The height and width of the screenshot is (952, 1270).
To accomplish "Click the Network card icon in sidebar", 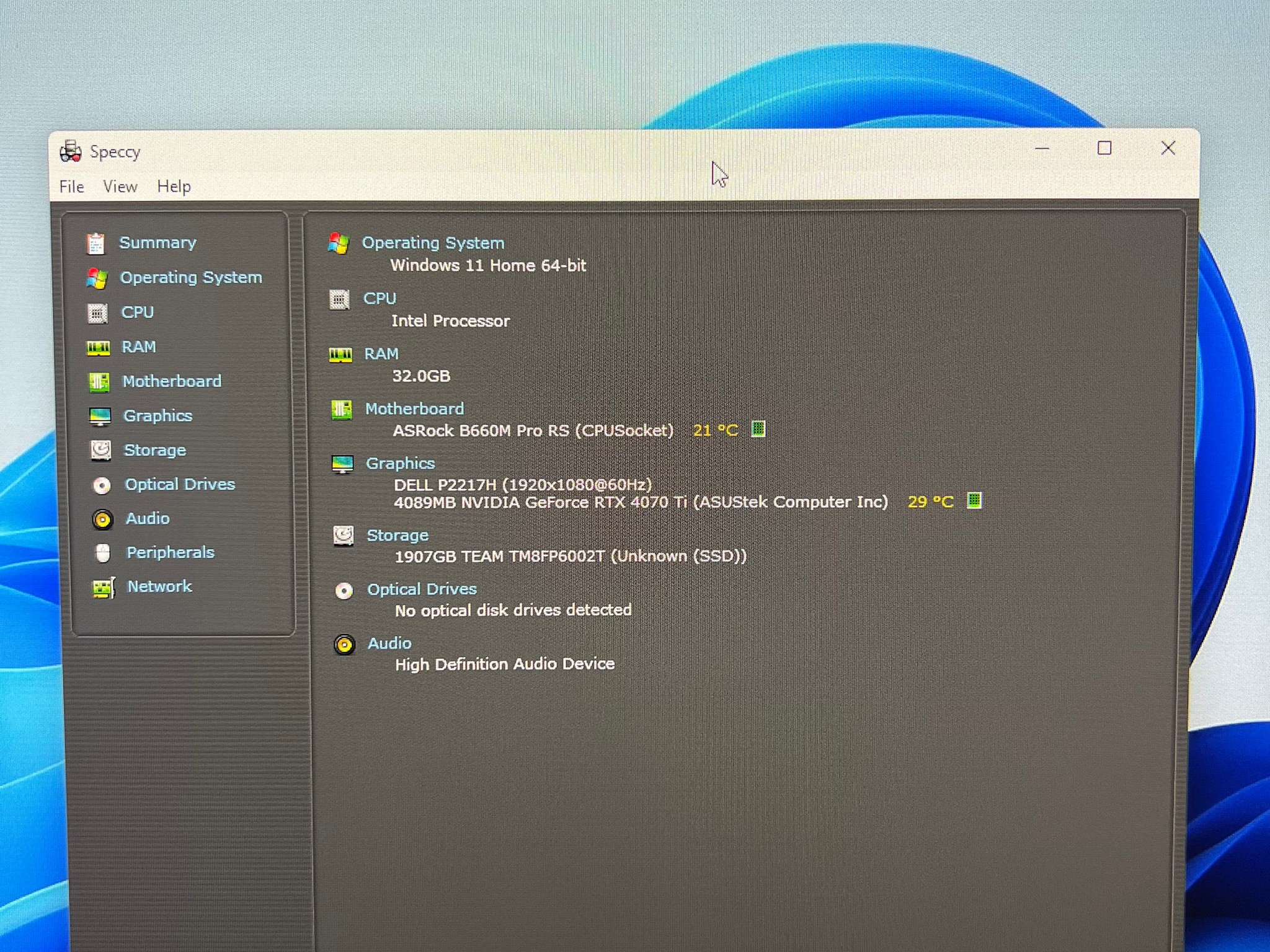I will pyautogui.click(x=104, y=588).
